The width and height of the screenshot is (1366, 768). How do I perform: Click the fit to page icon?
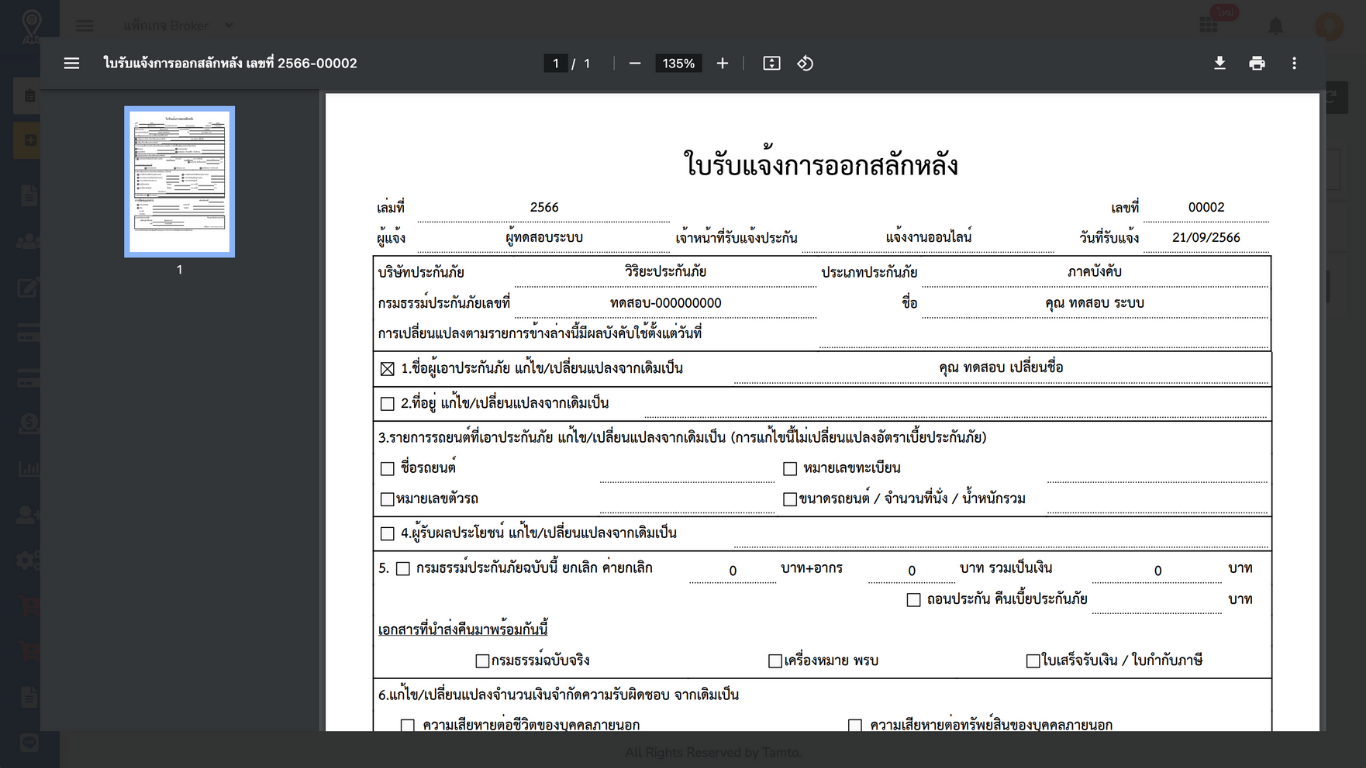click(771, 63)
